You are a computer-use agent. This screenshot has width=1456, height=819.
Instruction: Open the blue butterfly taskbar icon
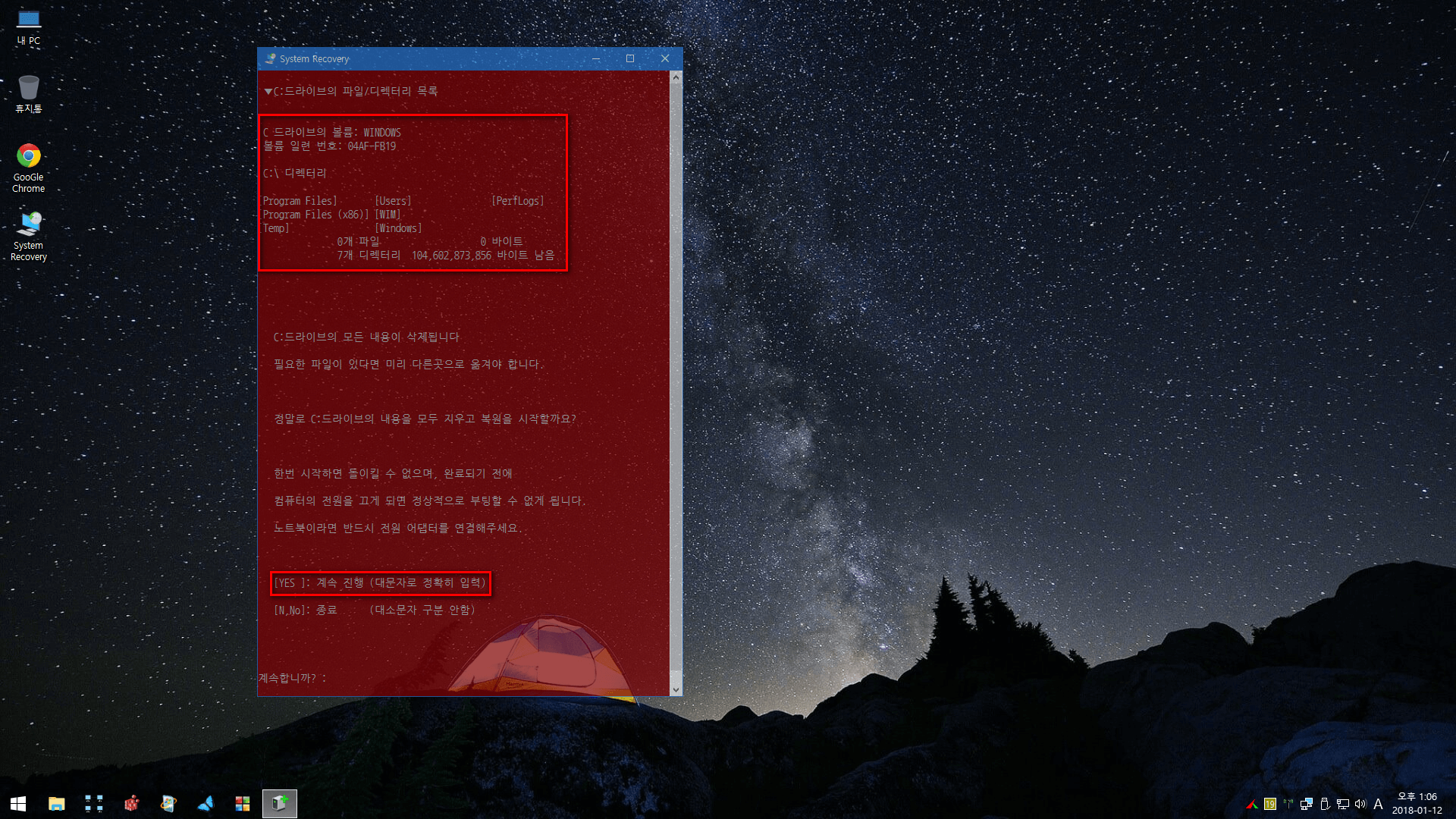[206, 804]
